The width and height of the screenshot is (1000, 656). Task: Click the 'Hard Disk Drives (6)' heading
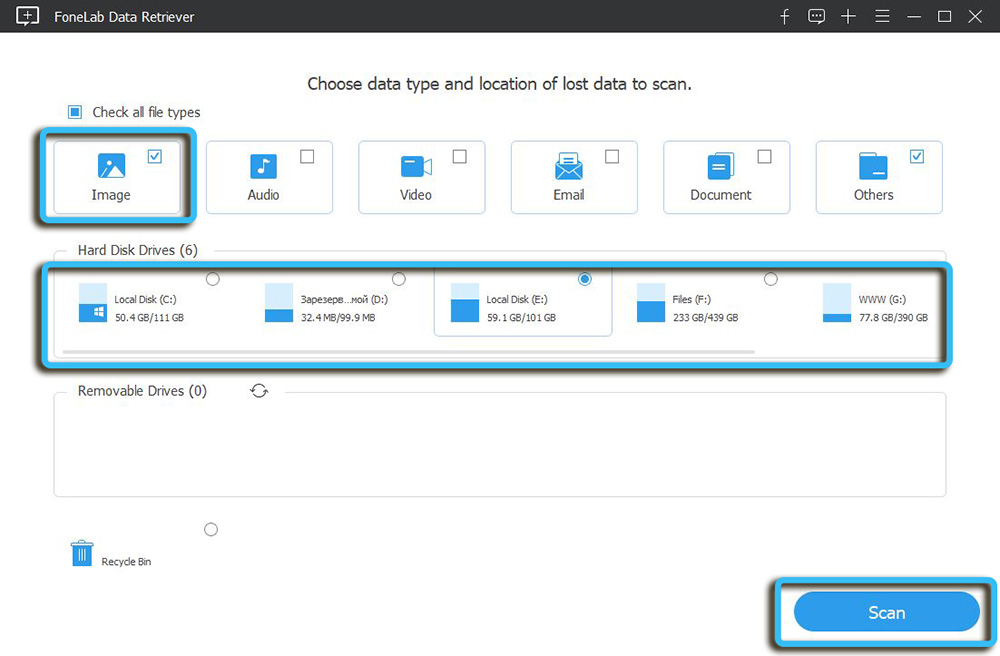point(138,250)
